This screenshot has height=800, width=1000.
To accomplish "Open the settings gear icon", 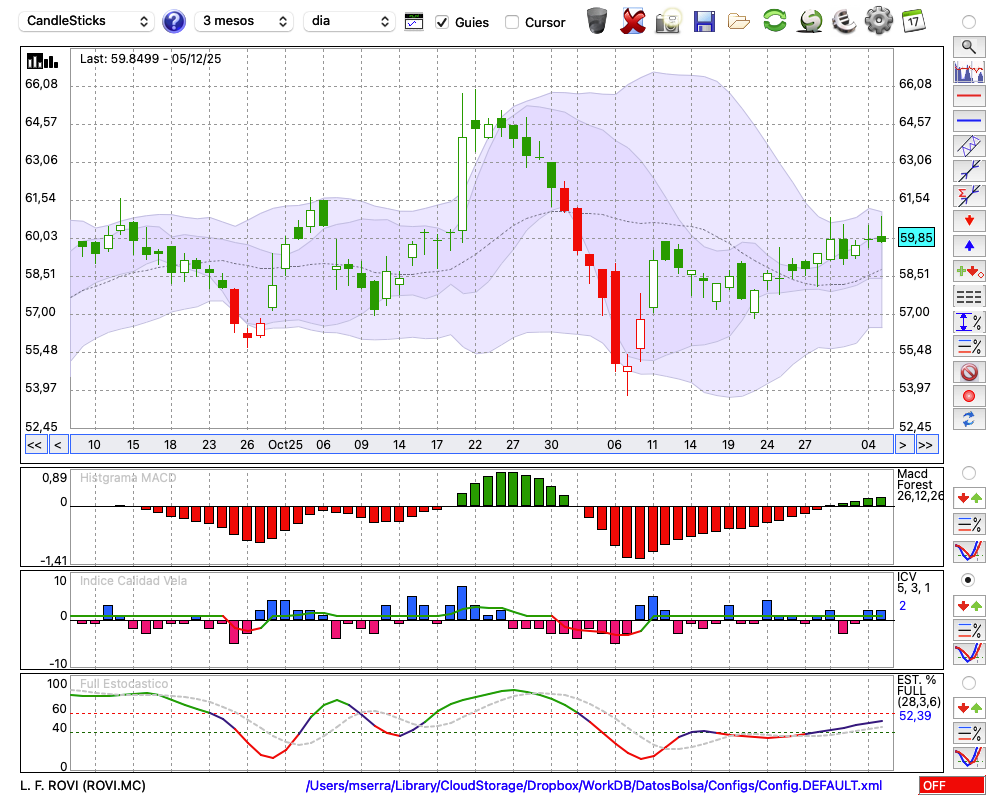I will tap(878, 20).
